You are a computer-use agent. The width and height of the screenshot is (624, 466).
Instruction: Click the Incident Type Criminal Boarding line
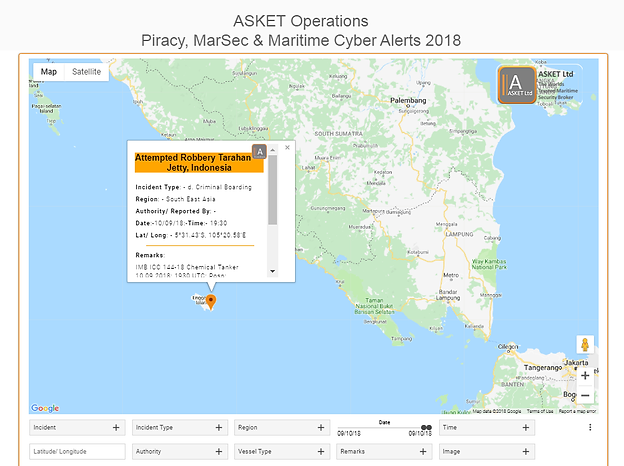point(193,187)
